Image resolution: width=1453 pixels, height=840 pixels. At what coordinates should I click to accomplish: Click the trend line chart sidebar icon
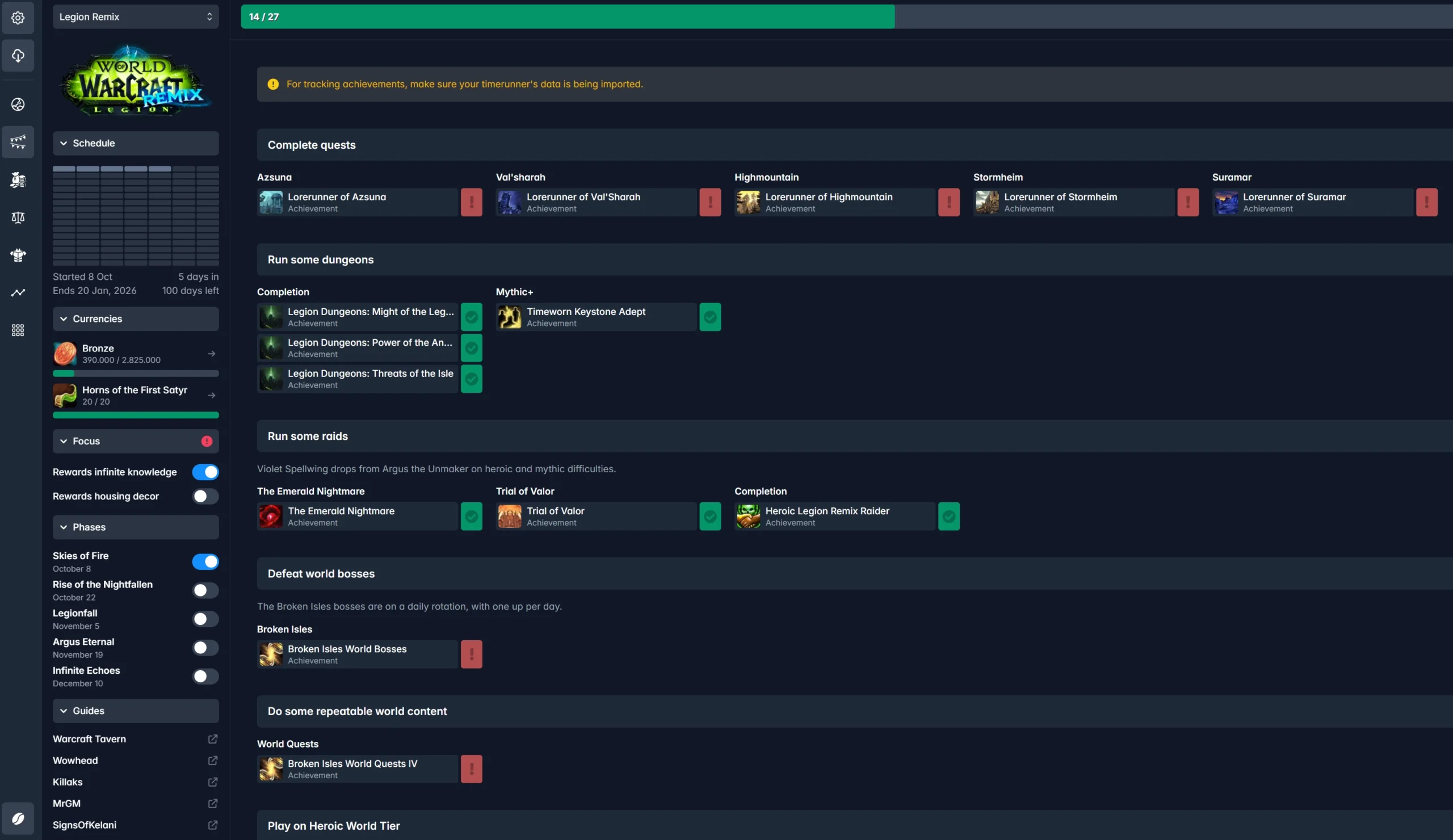click(x=18, y=293)
